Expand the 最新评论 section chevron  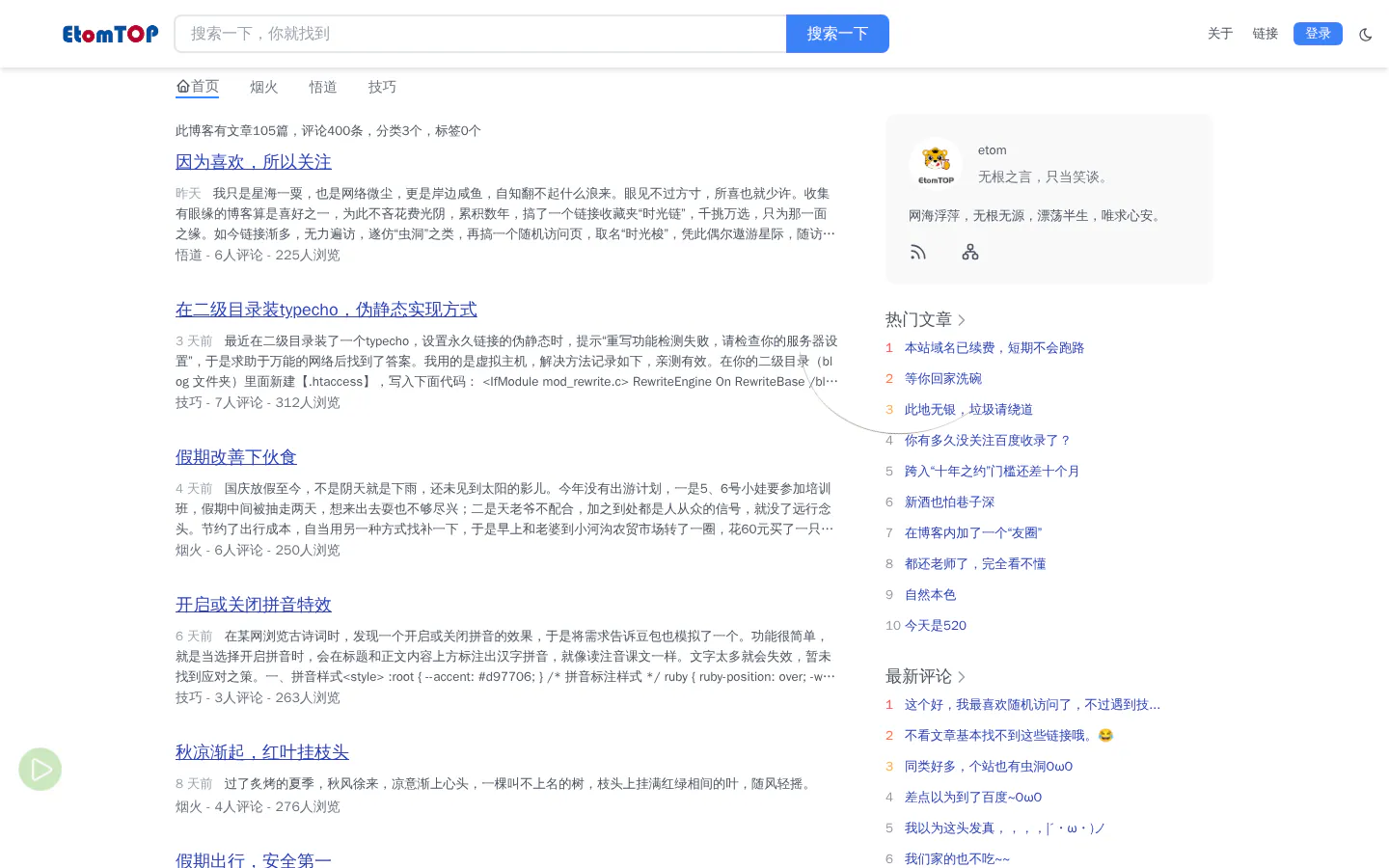[962, 677]
